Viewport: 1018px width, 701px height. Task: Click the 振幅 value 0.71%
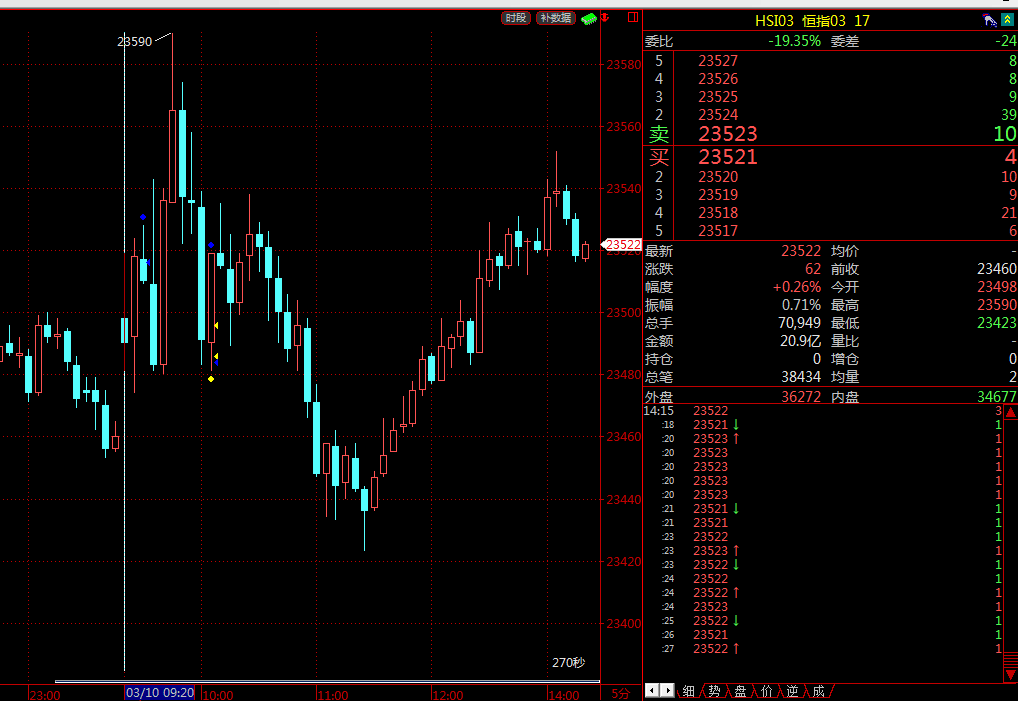coord(801,305)
